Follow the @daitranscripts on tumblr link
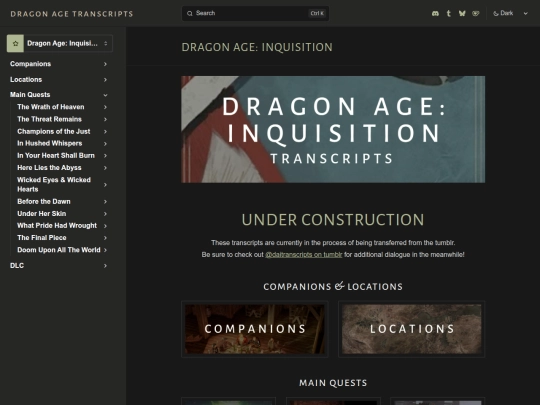Image resolution: width=540 pixels, height=405 pixels. click(x=303, y=255)
